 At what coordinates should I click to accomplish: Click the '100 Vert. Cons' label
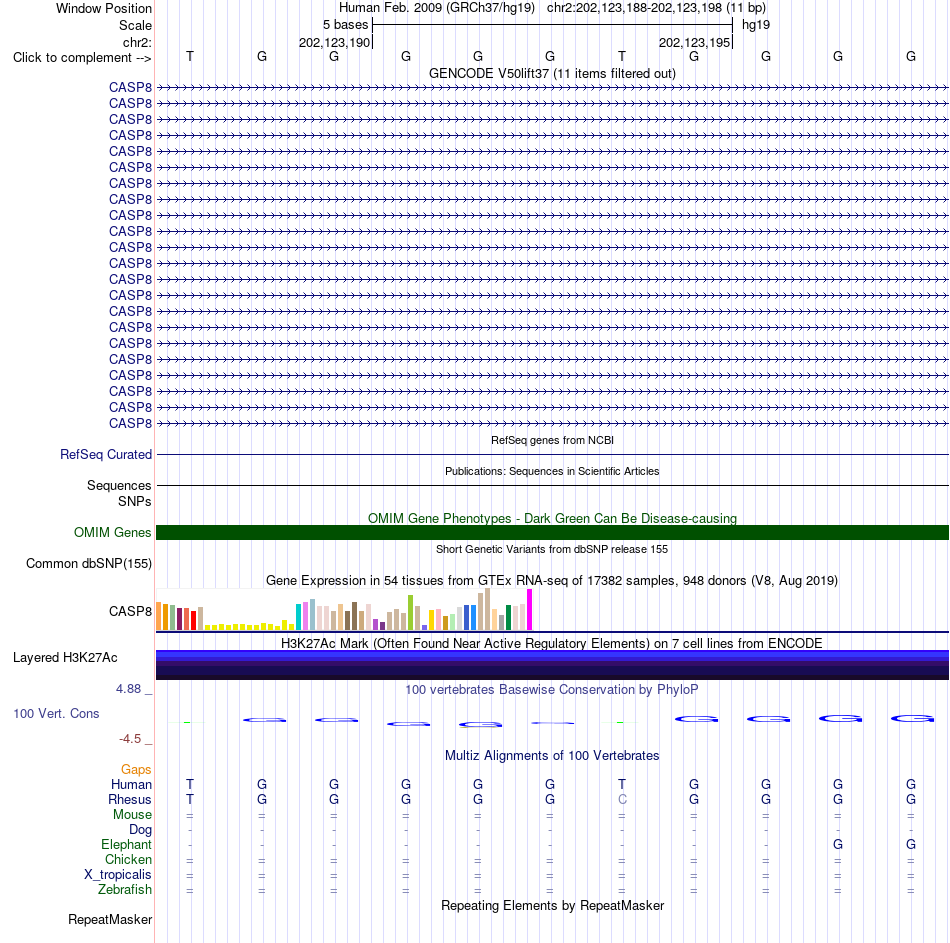[x=56, y=713]
